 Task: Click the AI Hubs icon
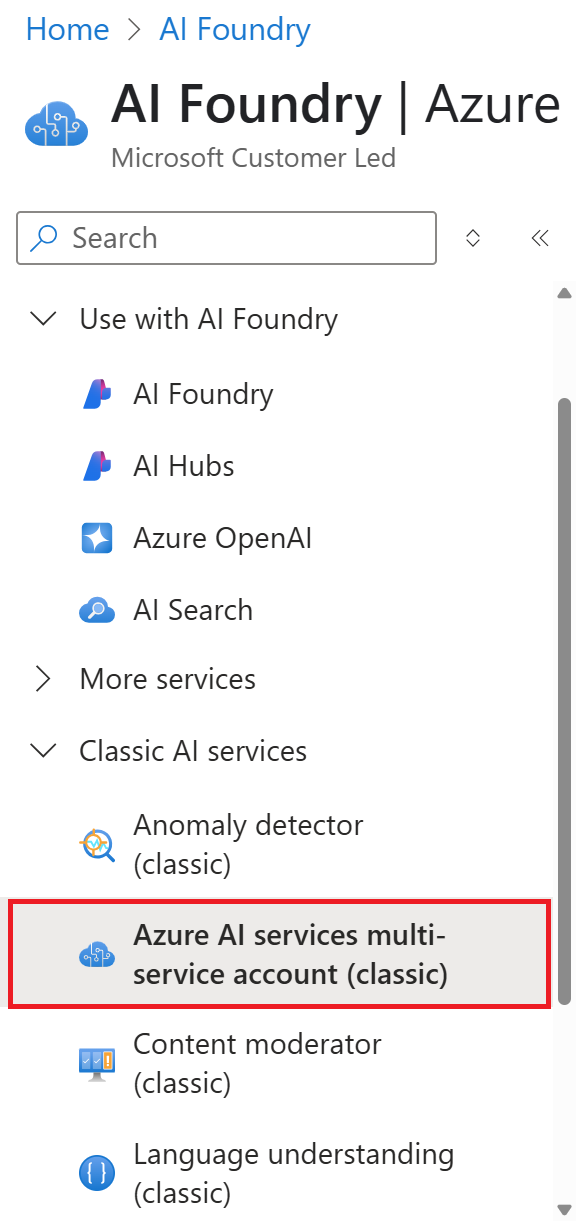coord(97,466)
